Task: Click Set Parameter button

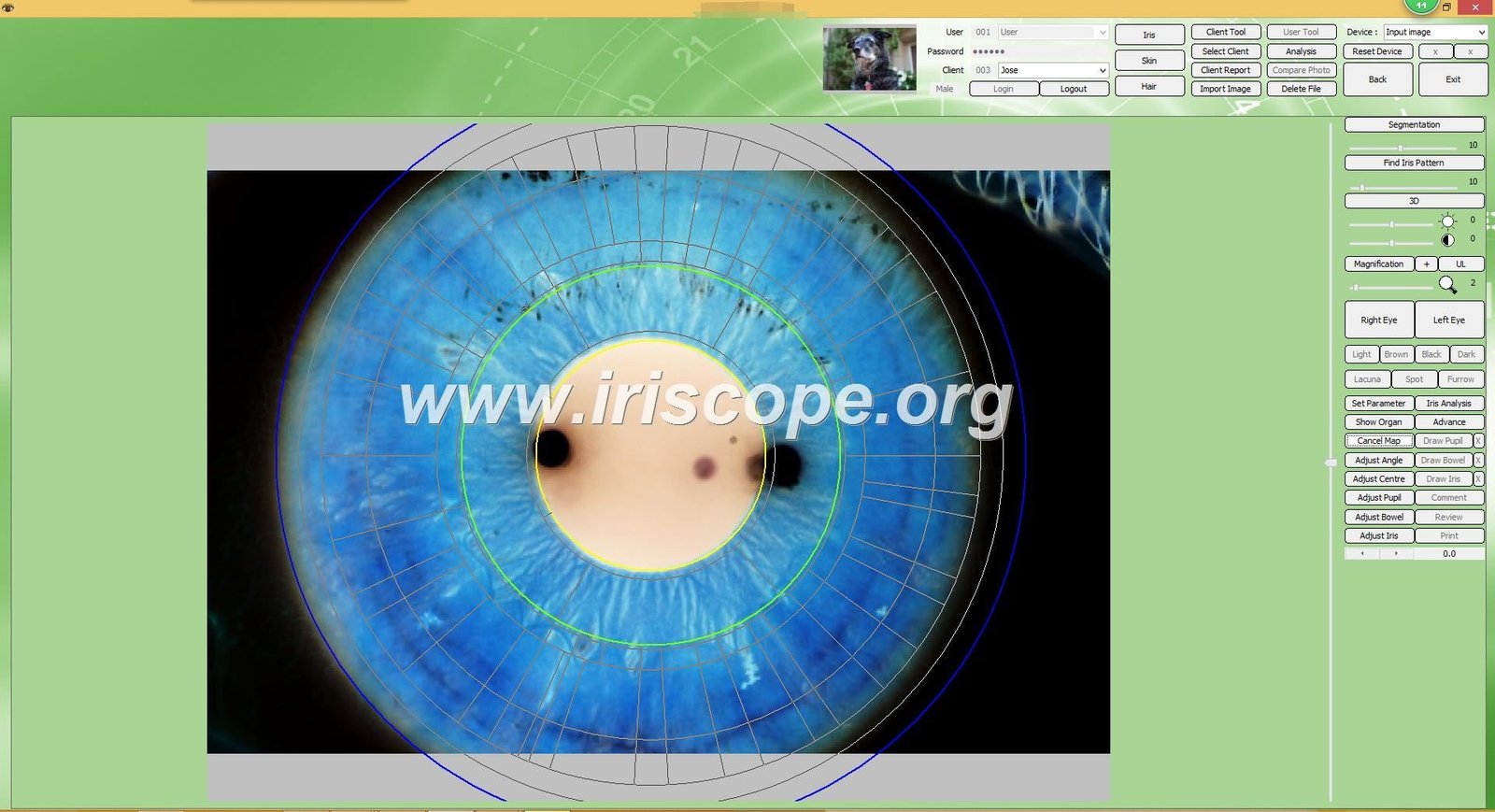Action: (1379, 404)
